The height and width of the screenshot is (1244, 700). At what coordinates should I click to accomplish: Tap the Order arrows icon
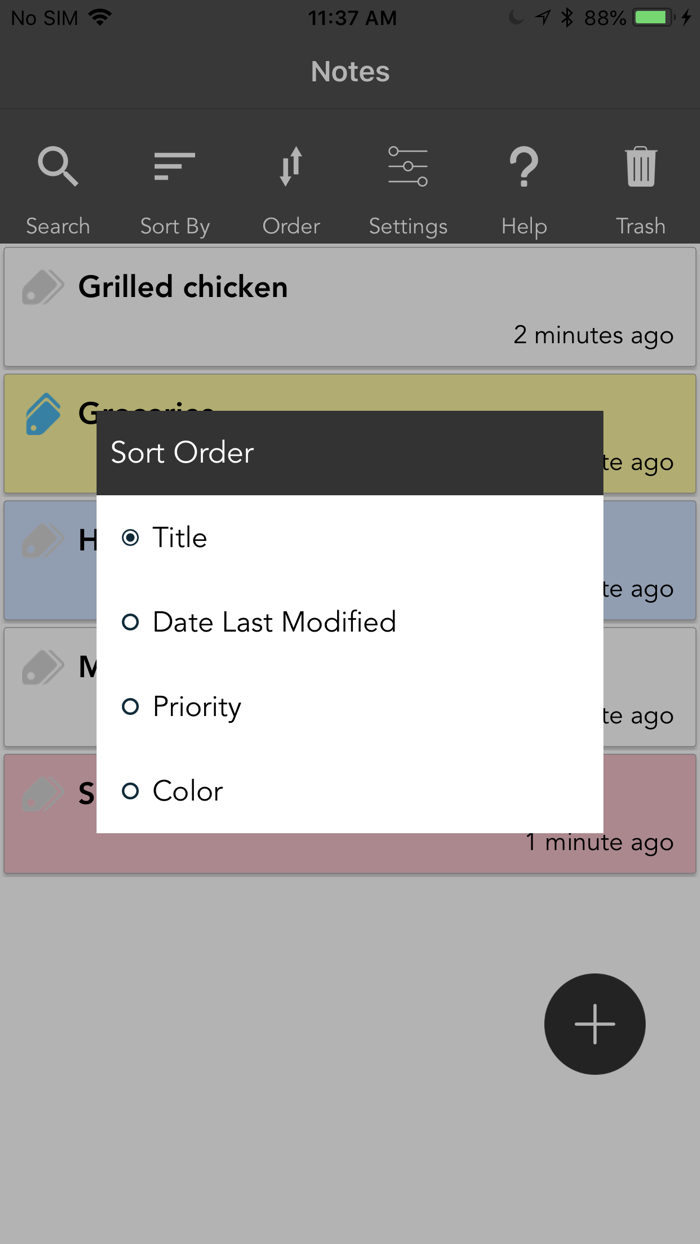(x=291, y=167)
